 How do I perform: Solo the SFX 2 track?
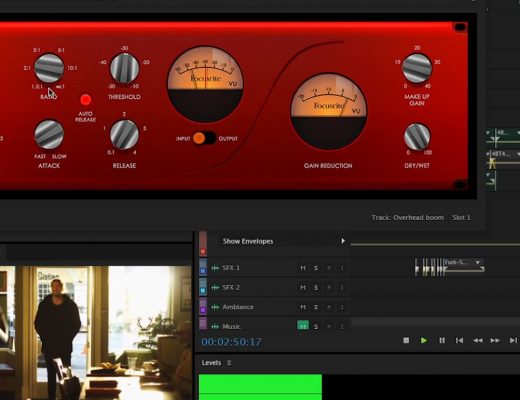(x=316, y=288)
